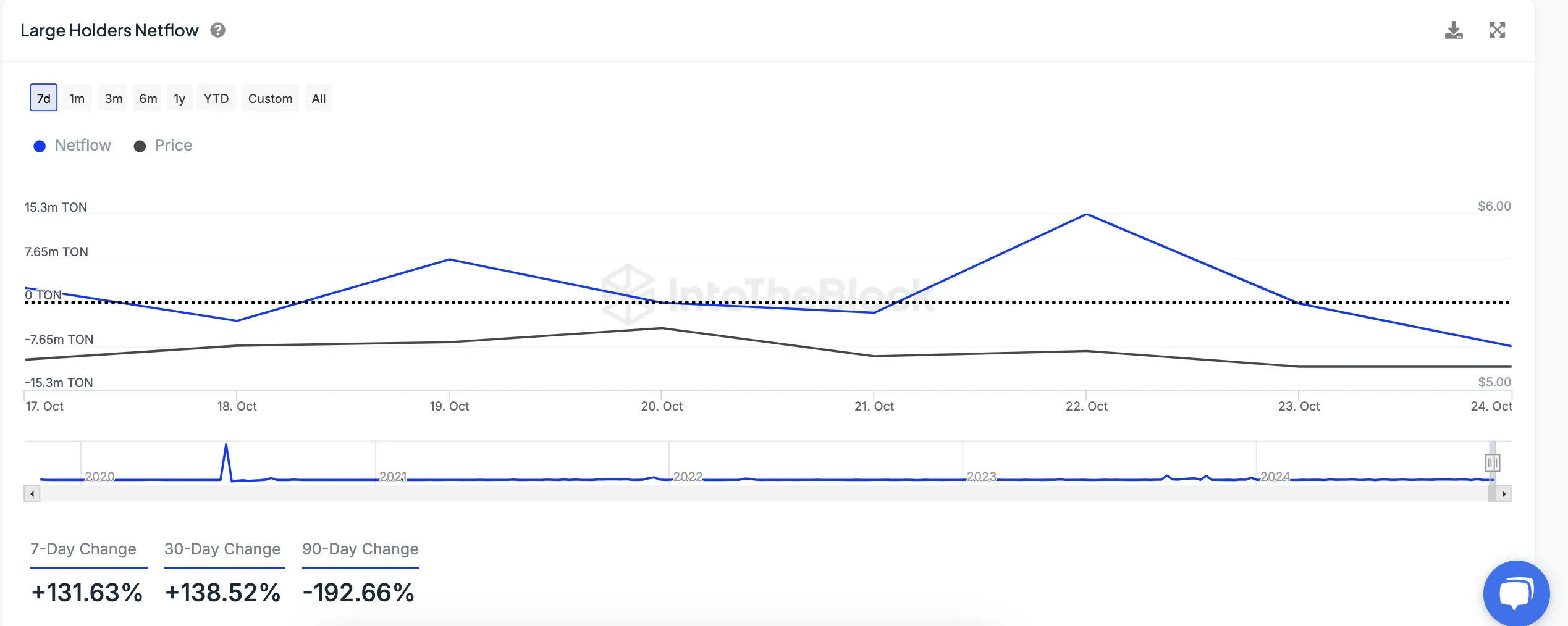Screen dimensions: 1568x626
Task: Show All historical data
Action: coord(318,98)
